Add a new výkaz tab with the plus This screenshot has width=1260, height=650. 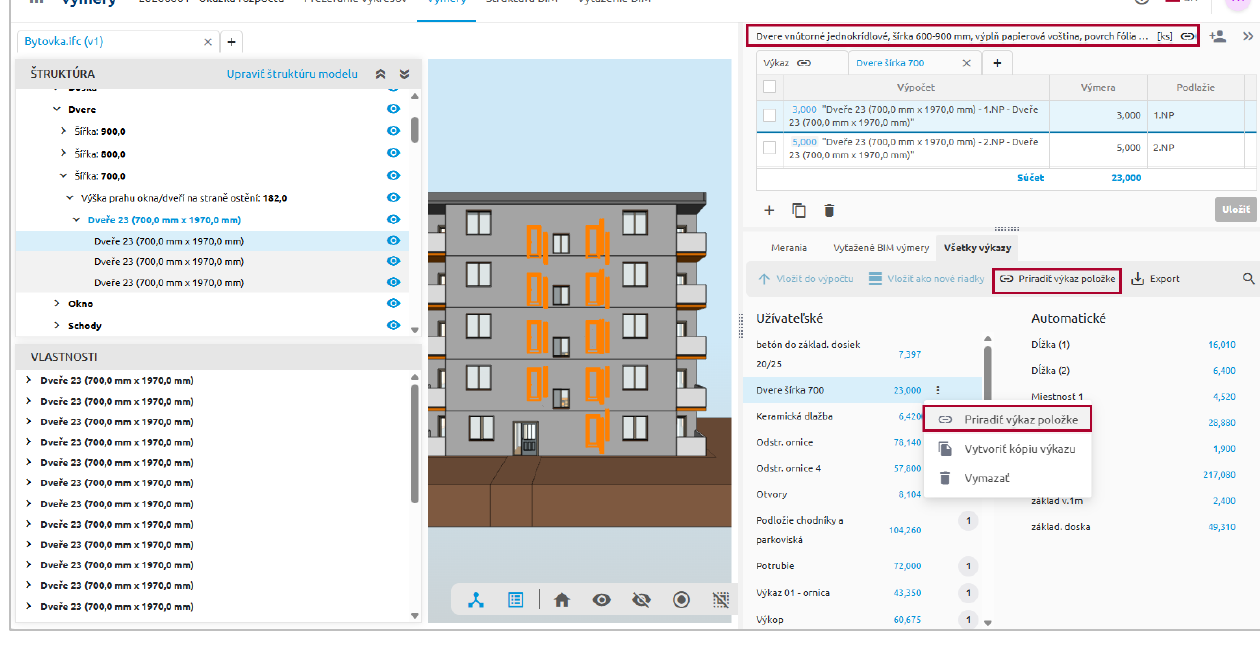(996, 62)
